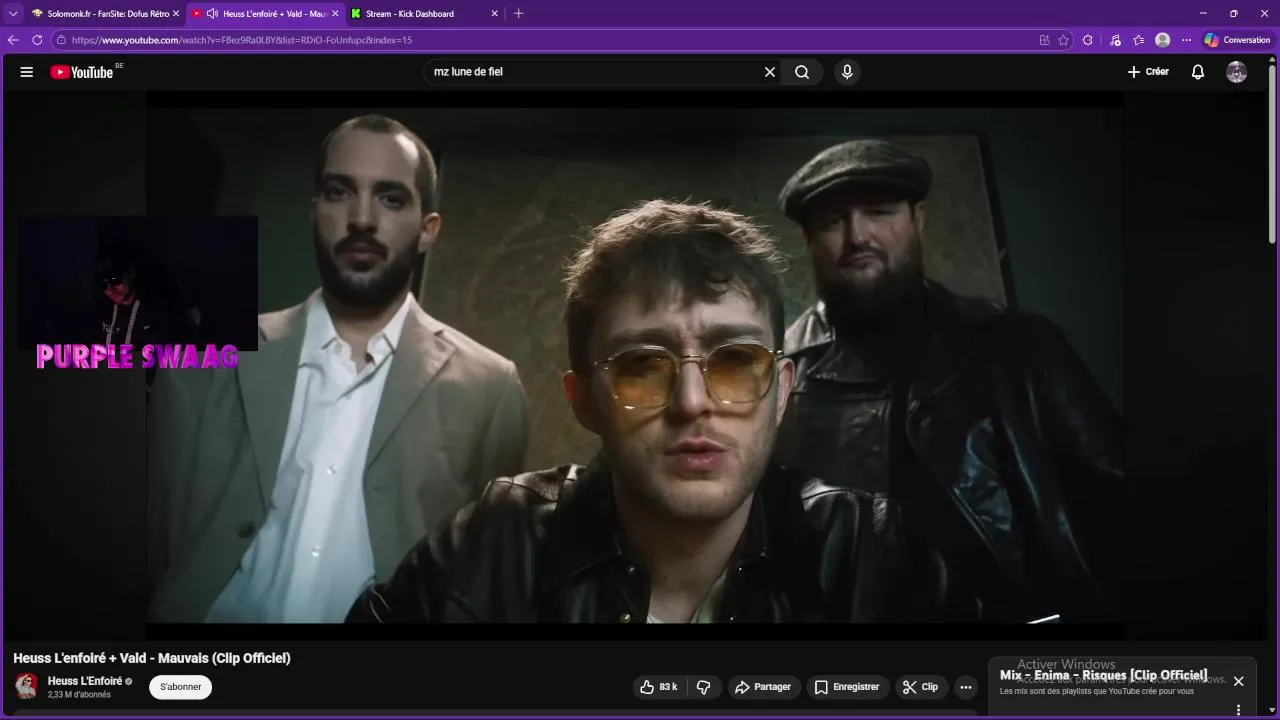
Task: Click the video title text
Action: click(152, 658)
